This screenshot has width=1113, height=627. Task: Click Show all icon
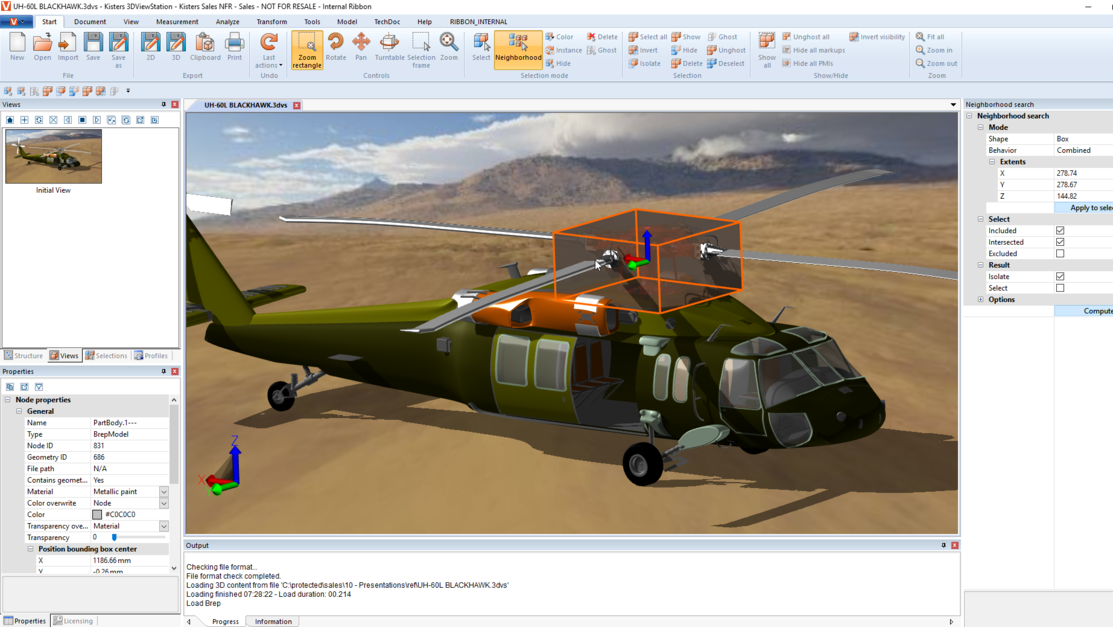[x=767, y=50]
